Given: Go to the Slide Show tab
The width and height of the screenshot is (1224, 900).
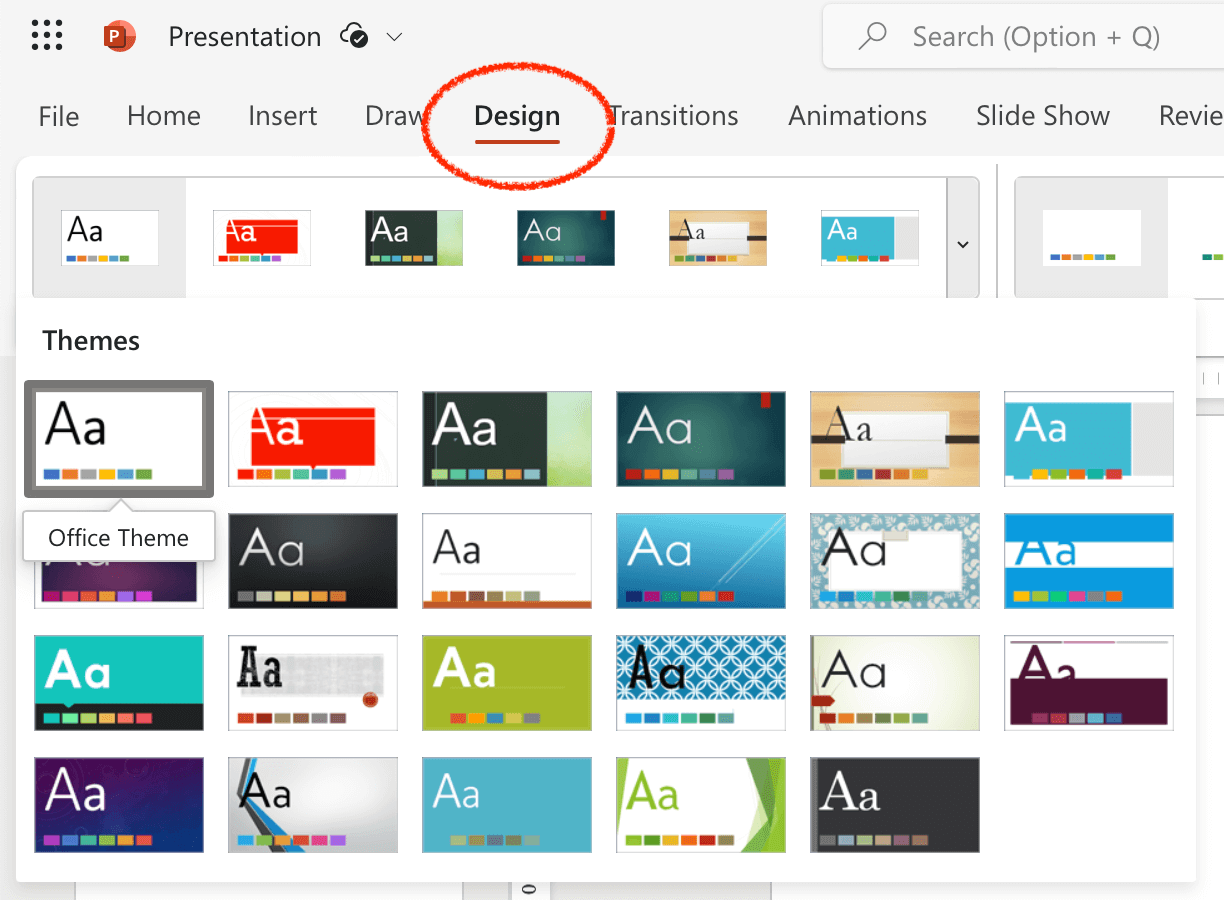Looking at the screenshot, I should (x=1043, y=116).
